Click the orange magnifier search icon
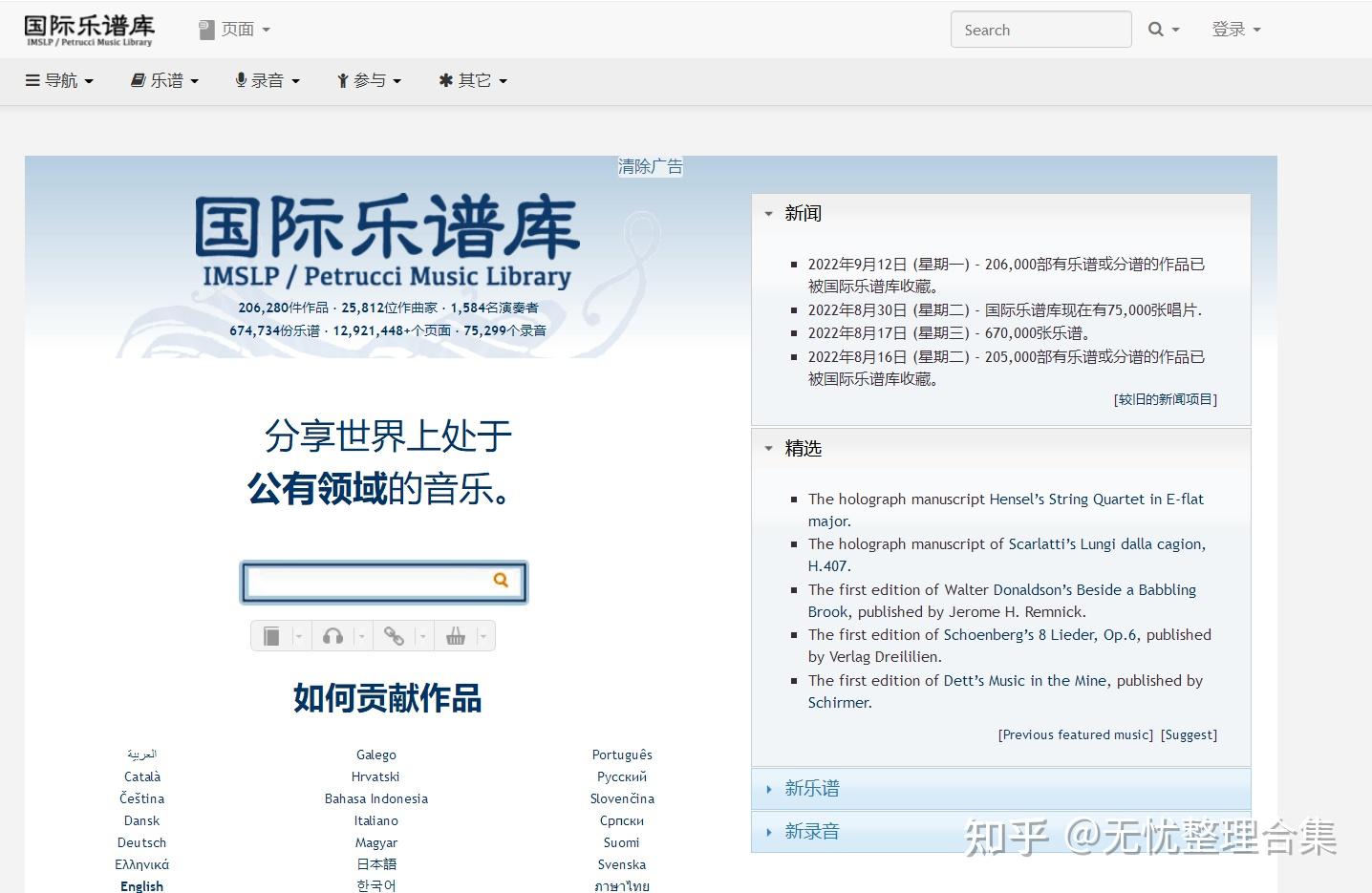 [x=501, y=580]
